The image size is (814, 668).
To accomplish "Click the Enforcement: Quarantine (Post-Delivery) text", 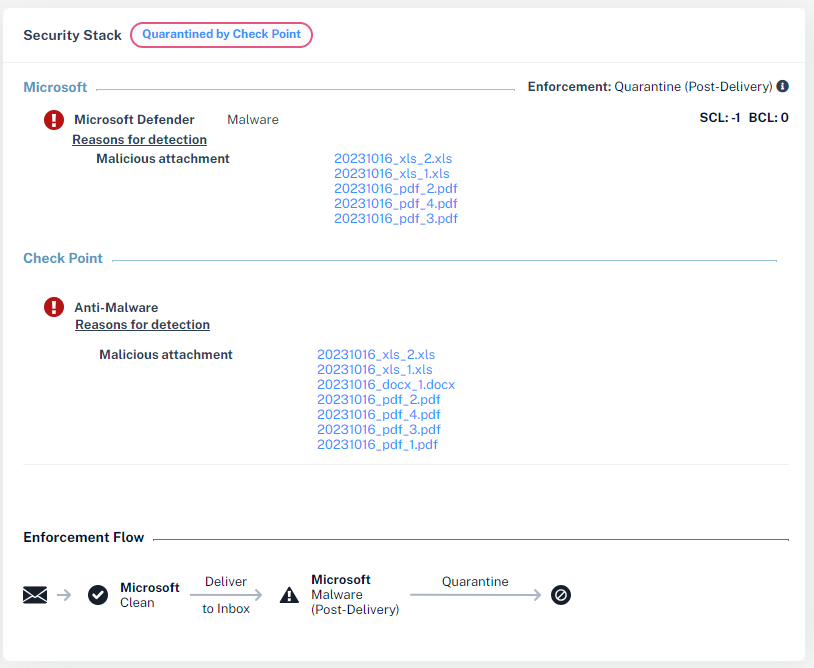I will click(x=650, y=87).
